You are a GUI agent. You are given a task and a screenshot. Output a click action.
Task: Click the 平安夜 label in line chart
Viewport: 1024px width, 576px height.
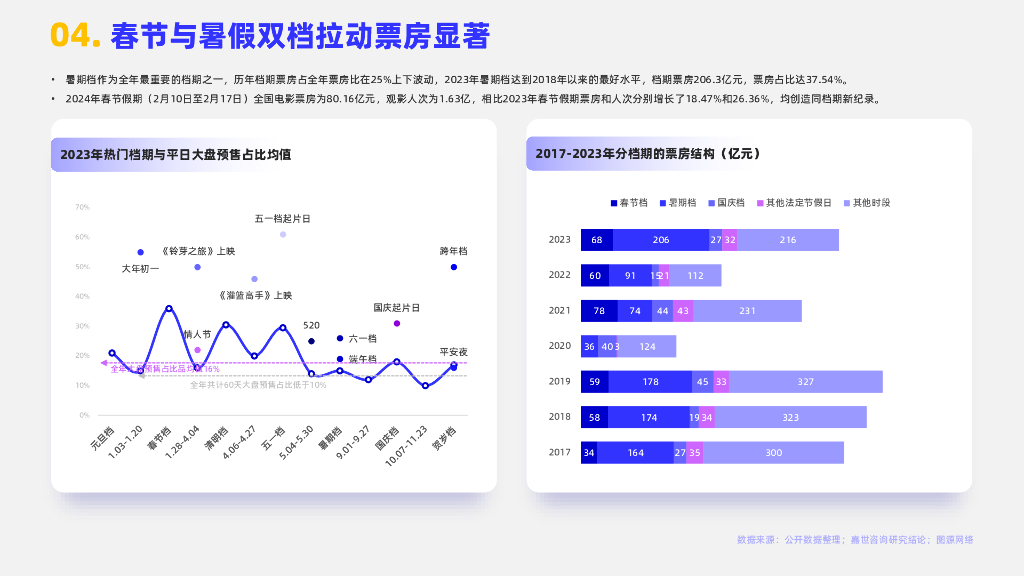tap(453, 352)
